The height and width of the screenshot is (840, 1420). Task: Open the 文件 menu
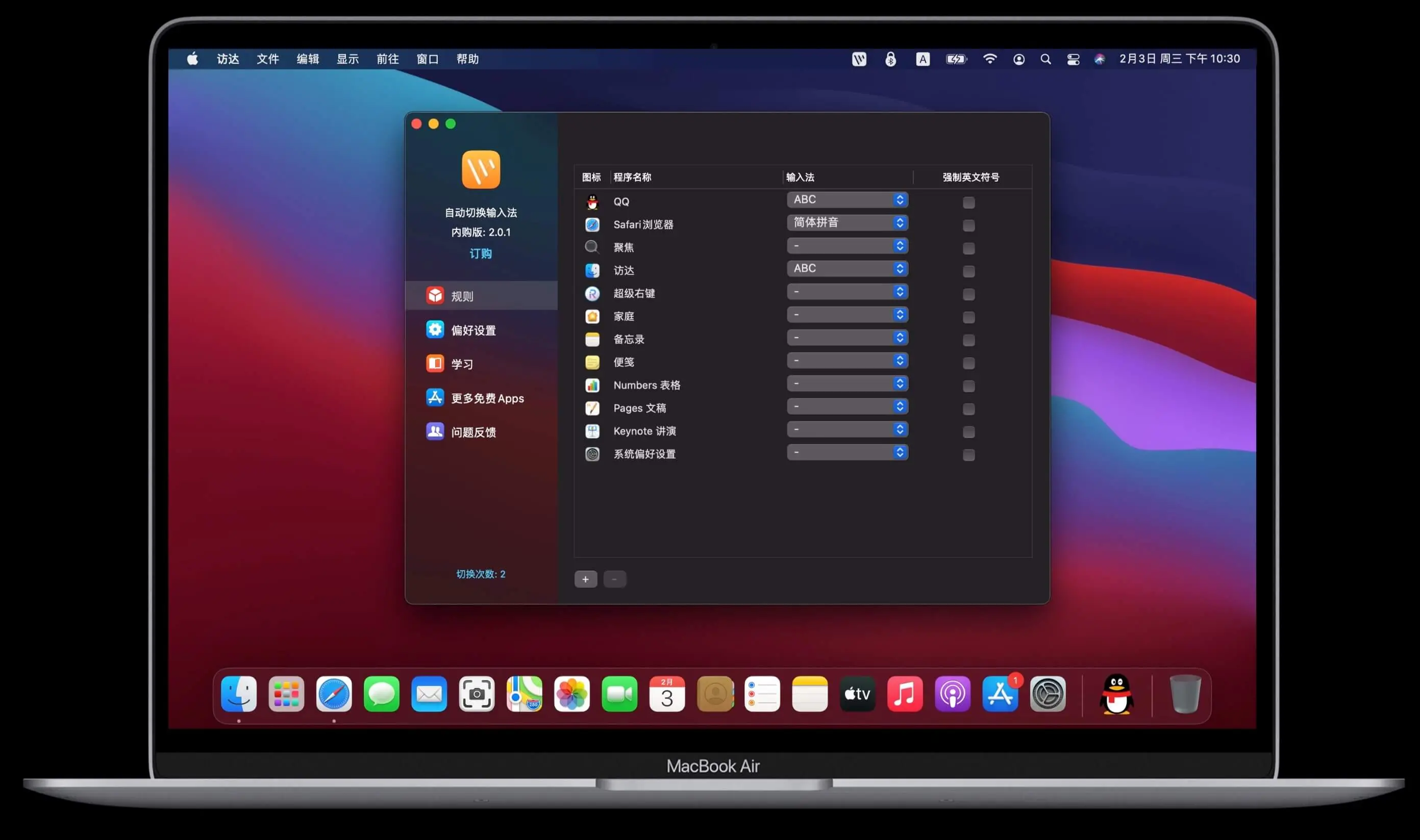[x=268, y=59]
